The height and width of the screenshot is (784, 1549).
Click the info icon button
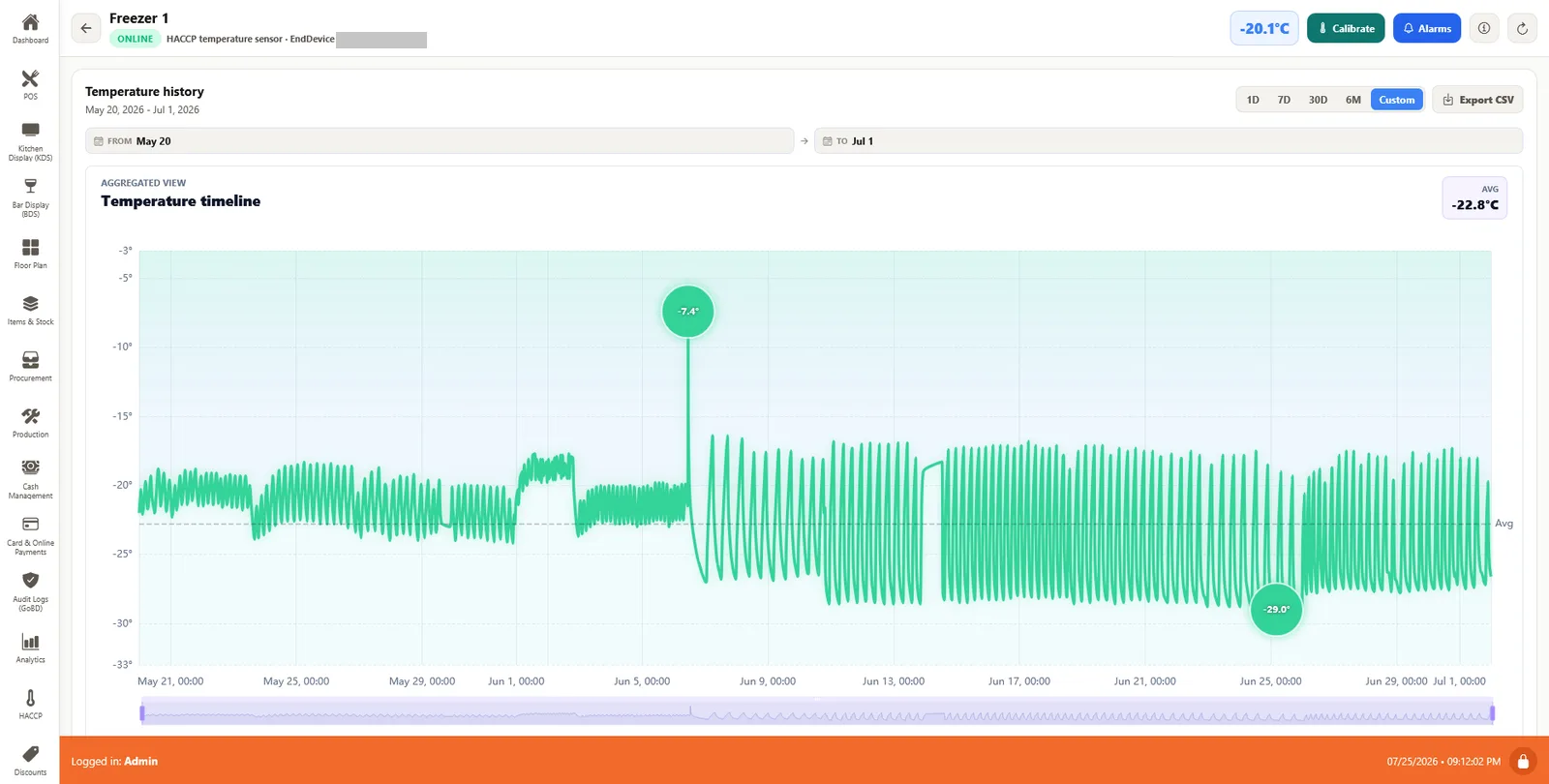pos(1484,28)
